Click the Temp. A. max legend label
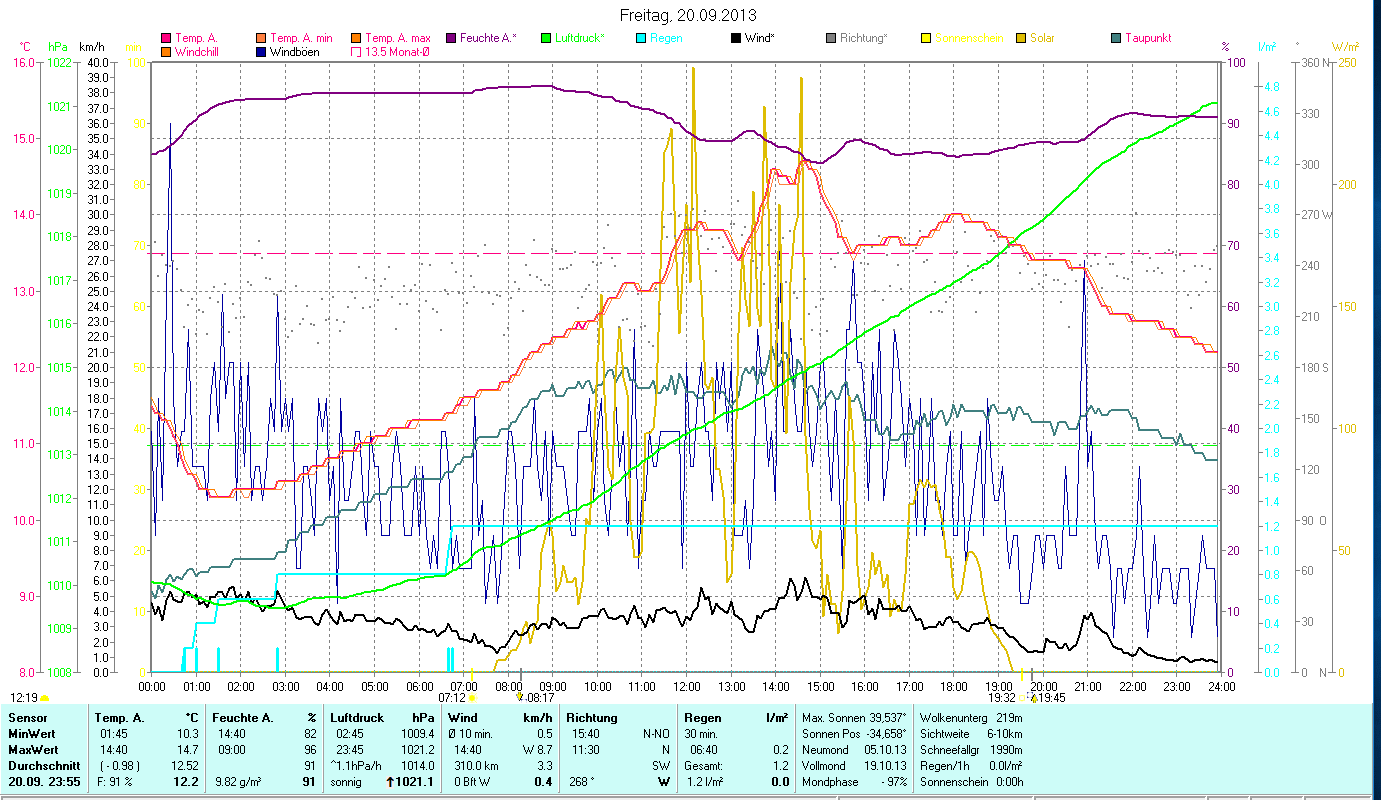This screenshot has height=800, width=1381. coord(398,38)
